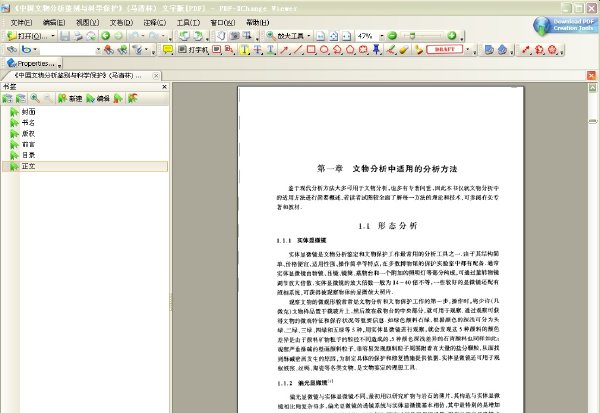Open the 工具(T) menu
Viewport: 600px width, 413px height.
188,23
